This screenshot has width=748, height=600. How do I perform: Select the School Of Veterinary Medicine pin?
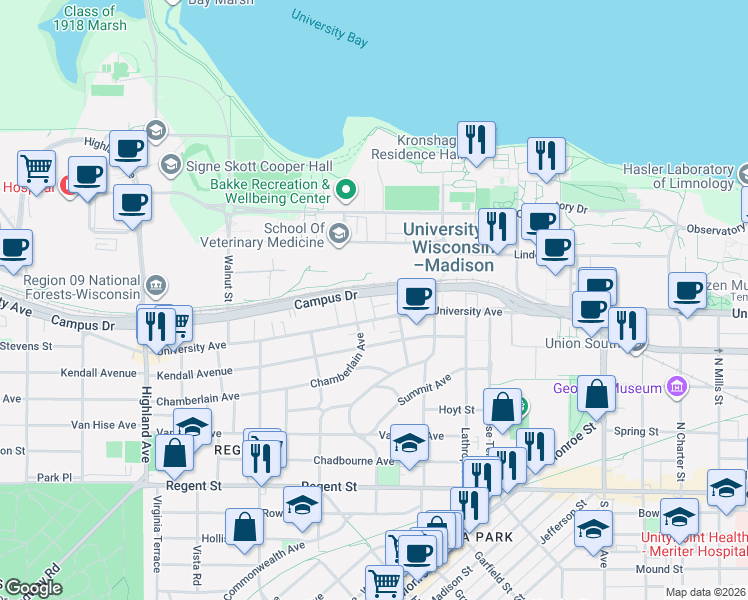tap(339, 234)
